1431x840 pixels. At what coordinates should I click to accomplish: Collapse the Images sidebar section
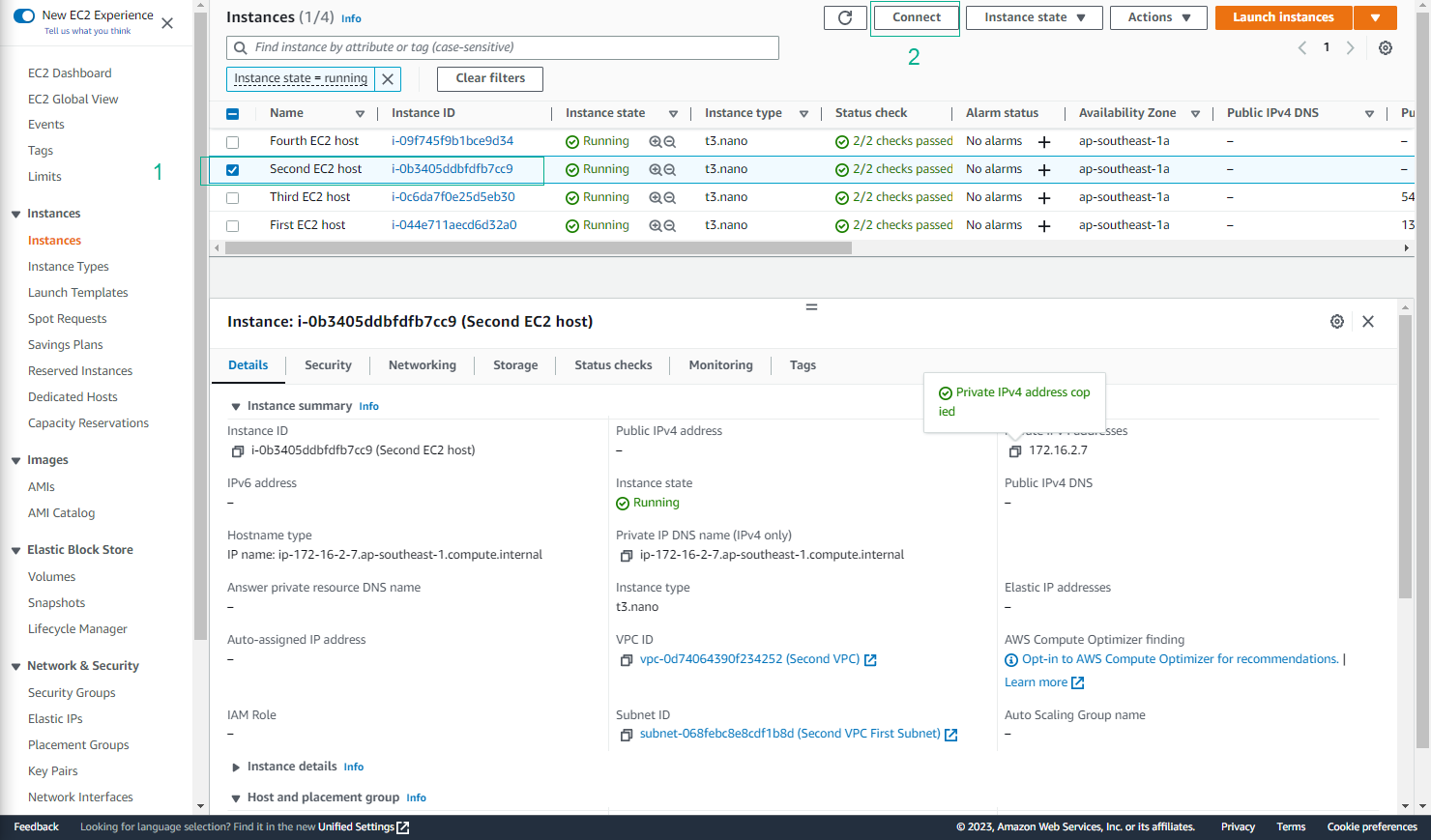[15, 461]
